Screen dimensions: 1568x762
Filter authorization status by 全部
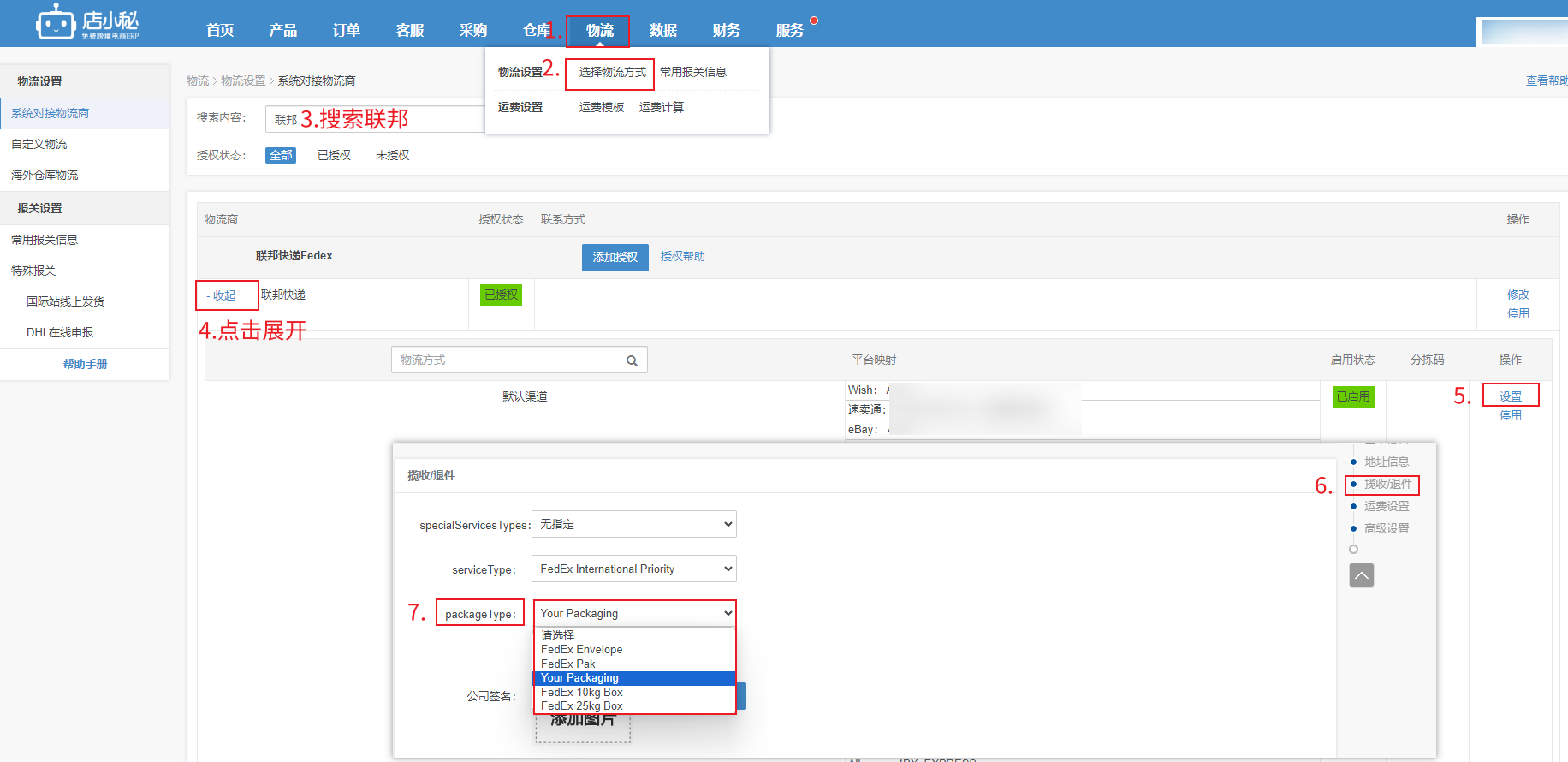281,155
